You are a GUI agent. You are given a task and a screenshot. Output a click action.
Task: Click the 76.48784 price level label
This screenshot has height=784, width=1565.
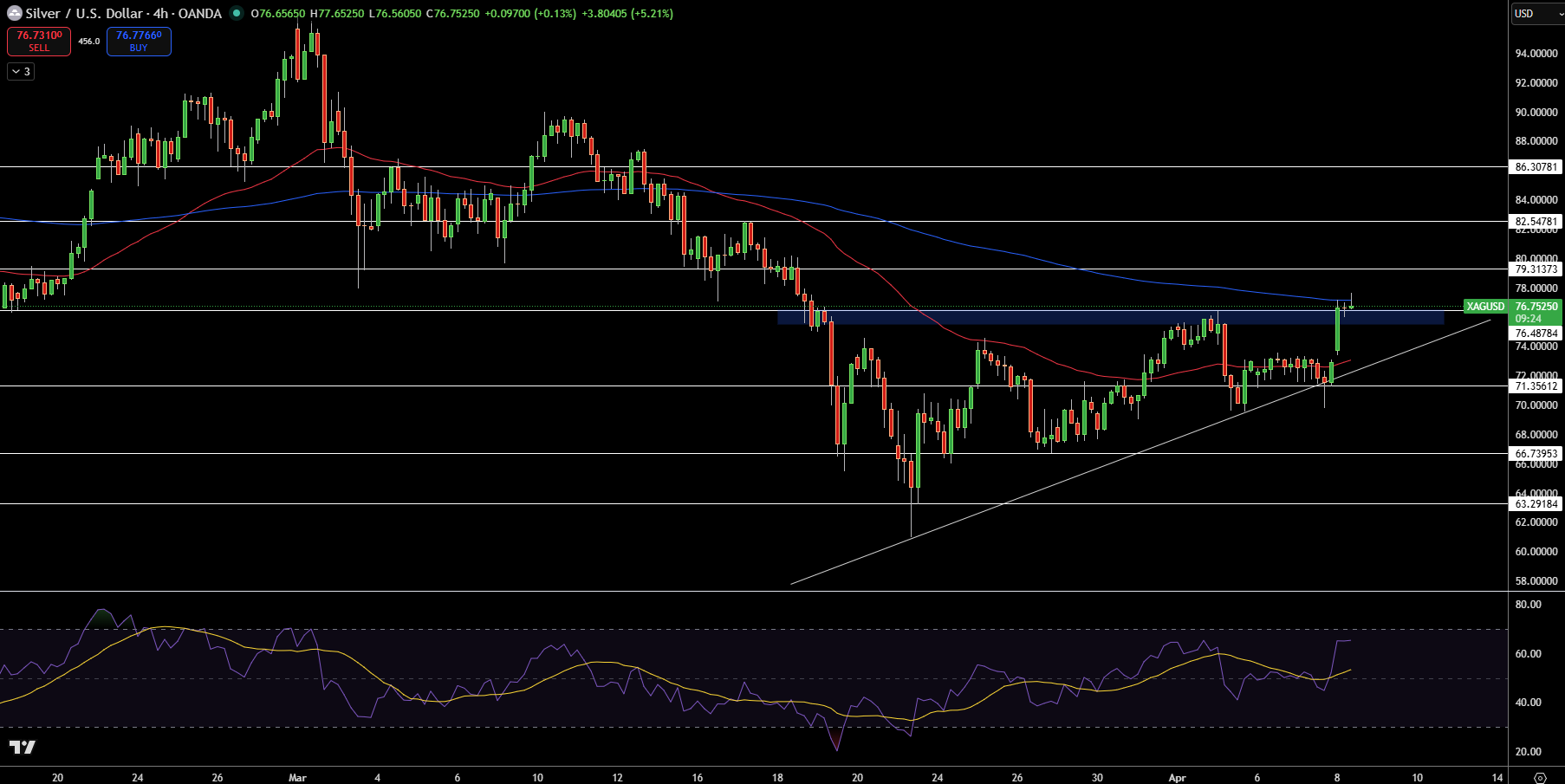click(x=1536, y=333)
